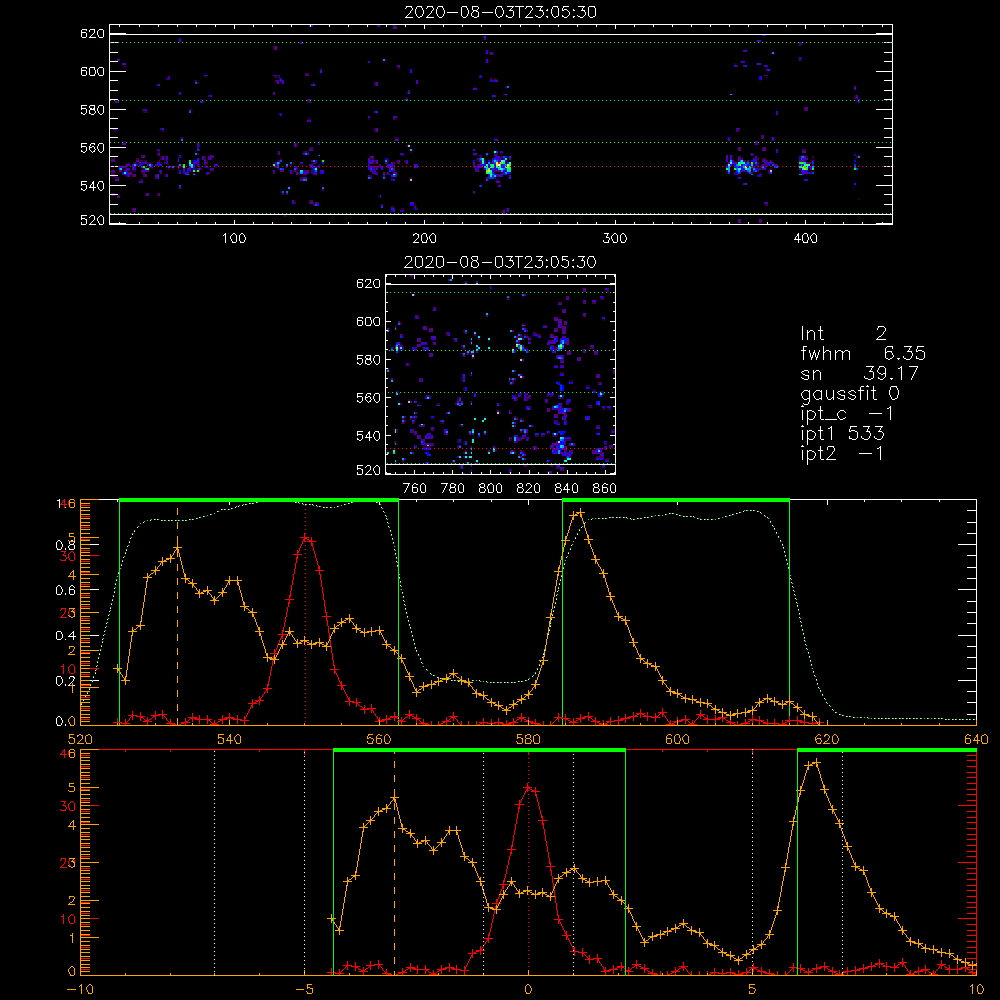Viewport: 1000px width, 1000px height.
Task: Click the '540' y-axis label of middle plot
Action: (368, 436)
